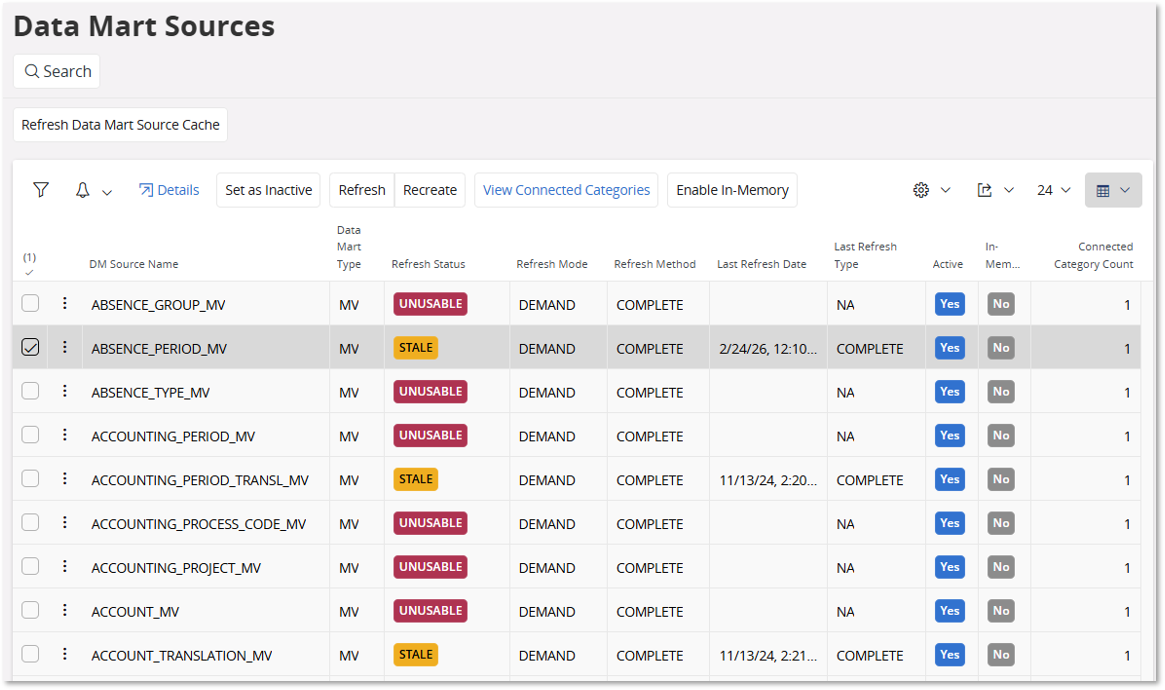Click STALE badge for ABSENCE_PERIOD_MV
The width and height of the screenshot is (1165, 690).
(x=415, y=348)
